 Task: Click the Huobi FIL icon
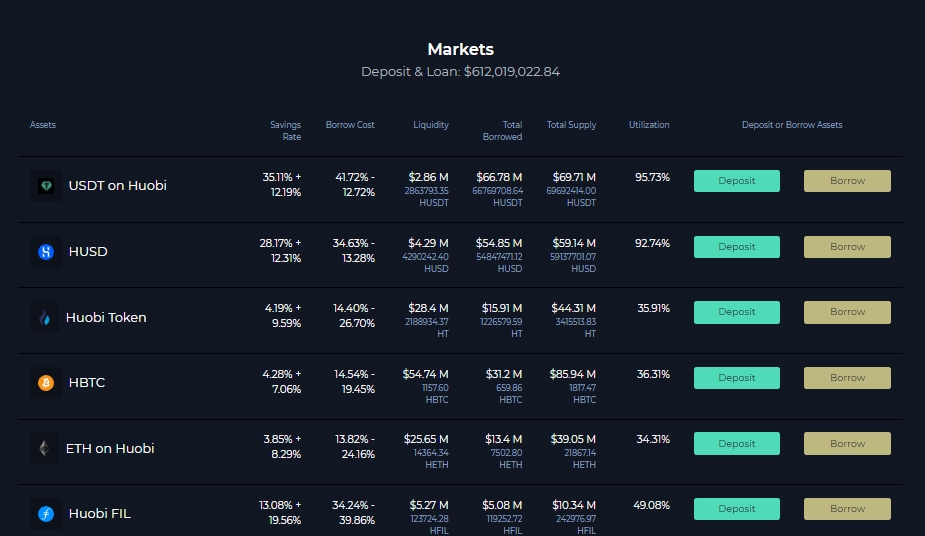(46, 514)
